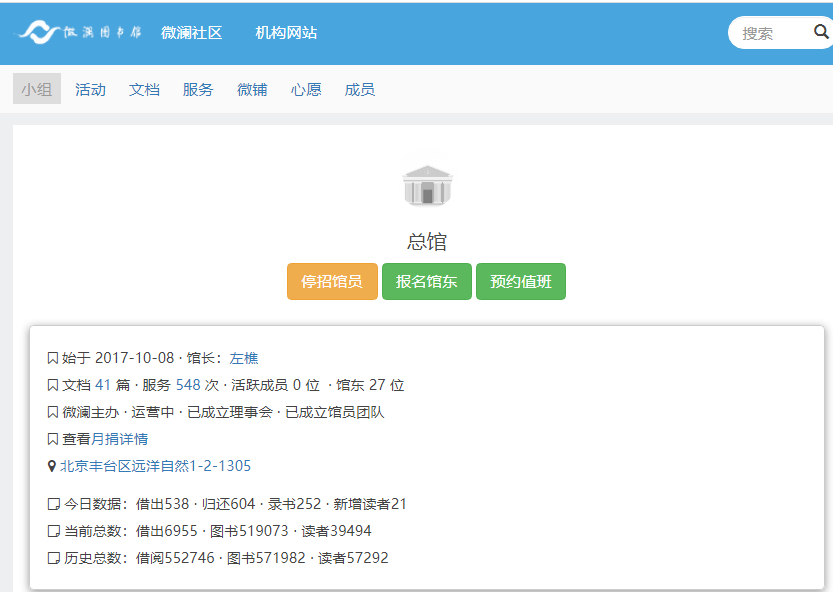The height and width of the screenshot is (592, 833).
Task: Click the library building icon above 总馆
Action: (427, 186)
